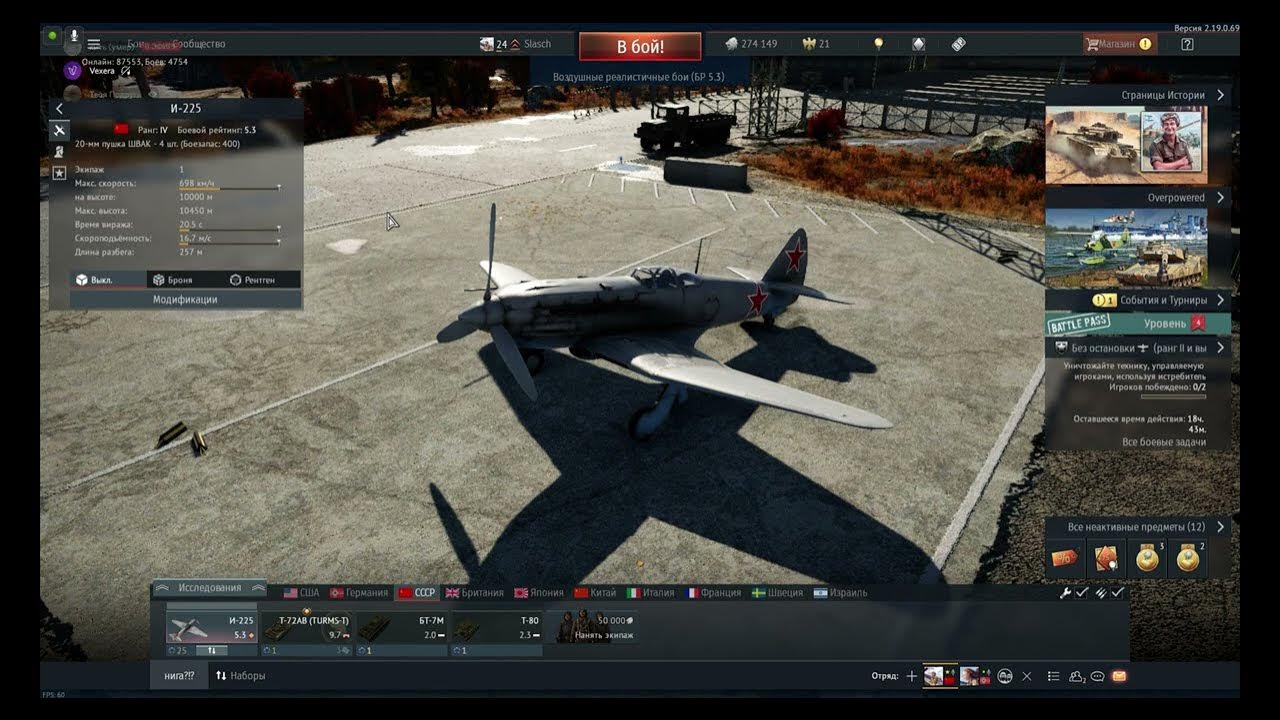
Task: Click the green online status indicator
Action: click(x=52, y=36)
